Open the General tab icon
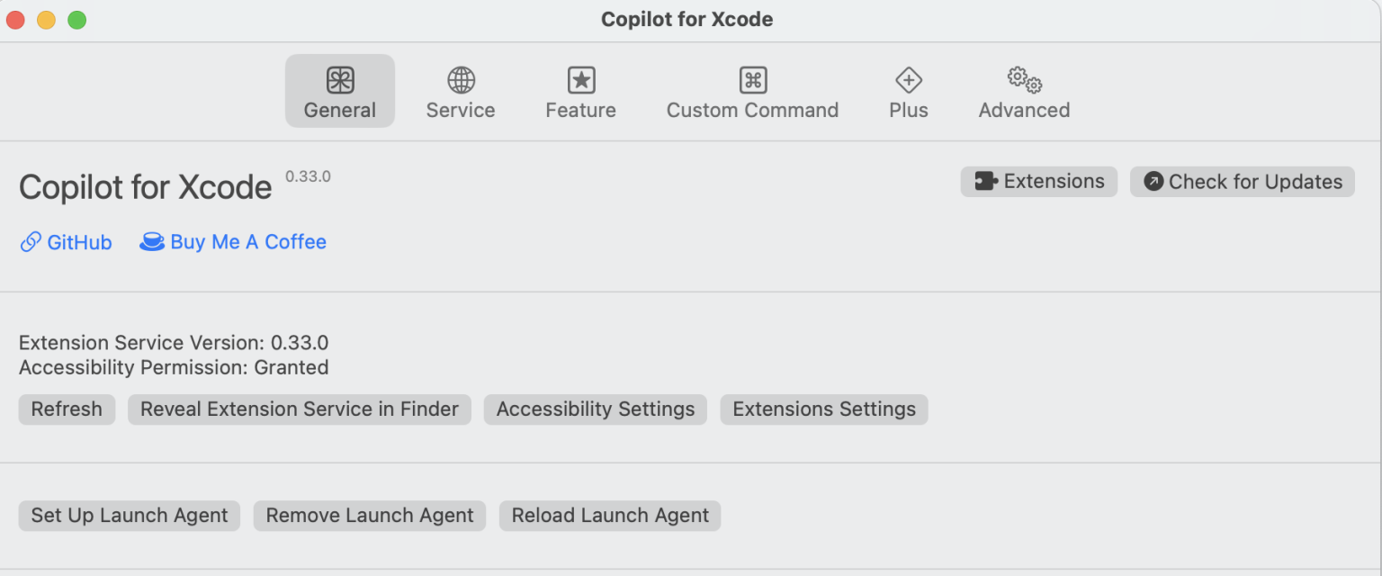The width and height of the screenshot is (1382, 576). click(x=340, y=81)
